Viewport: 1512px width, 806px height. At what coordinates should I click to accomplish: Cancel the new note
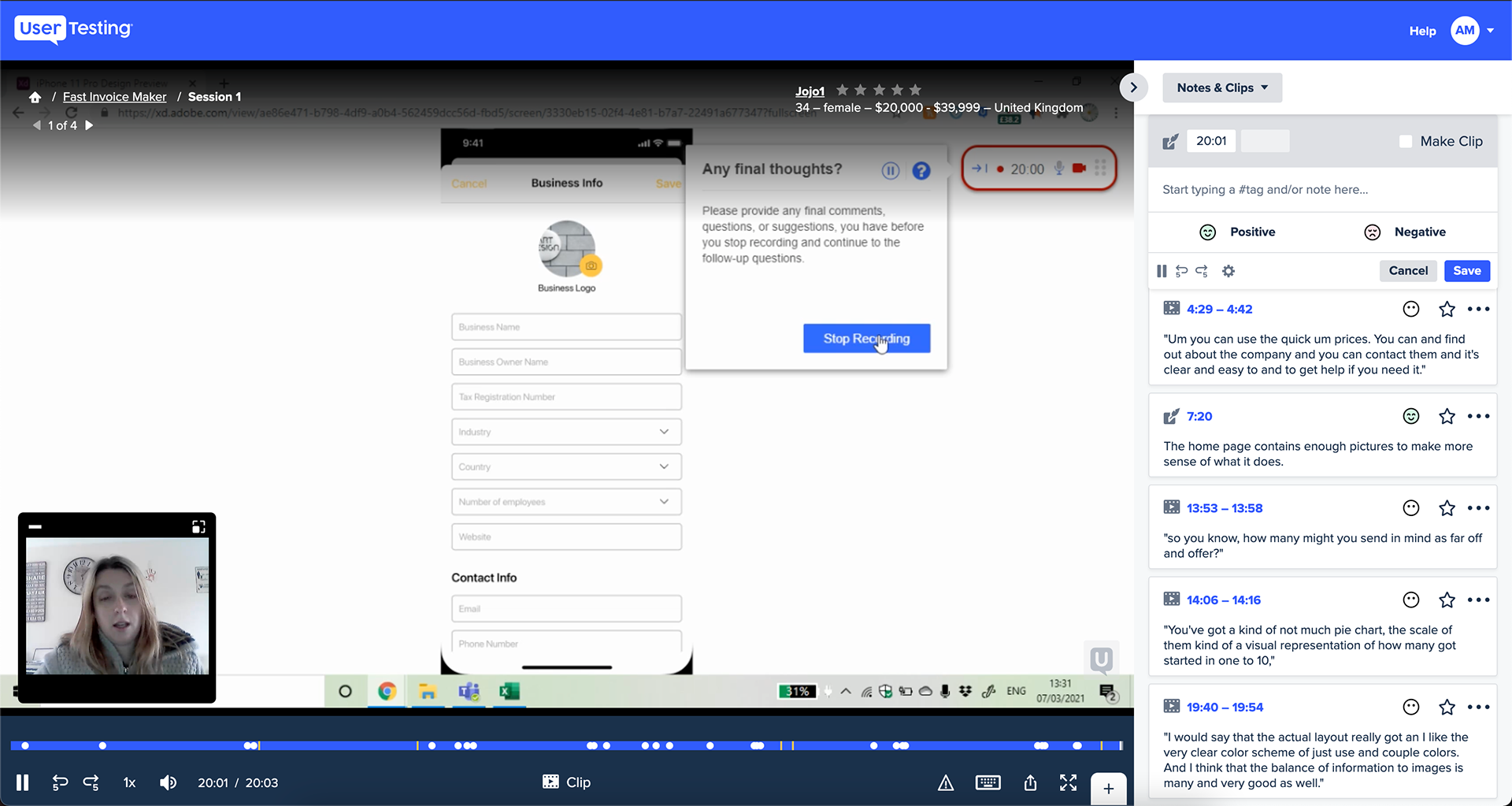tap(1408, 271)
